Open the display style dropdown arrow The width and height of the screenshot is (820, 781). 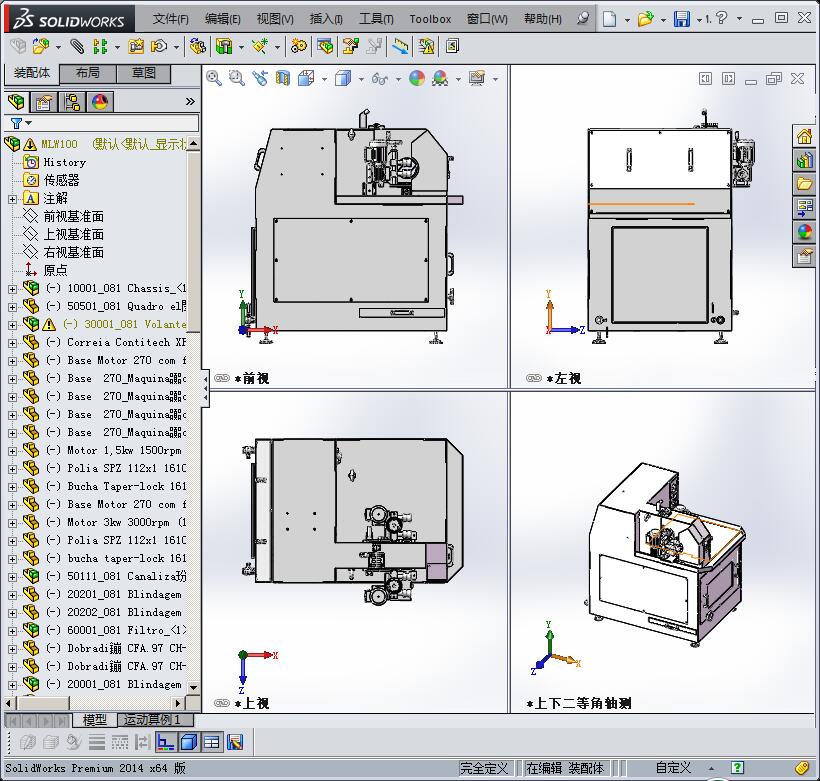pyautogui.click(x=360, y=77)
